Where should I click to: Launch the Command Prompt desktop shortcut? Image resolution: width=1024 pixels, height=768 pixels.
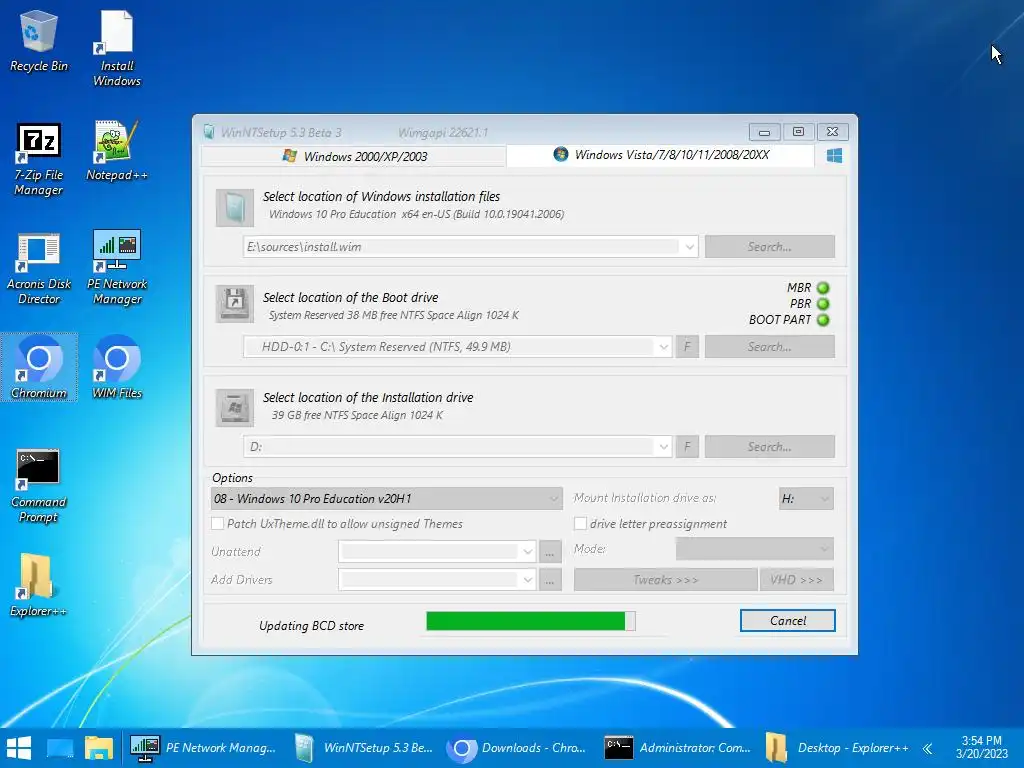pyautogui.click(x=39, y=486)
